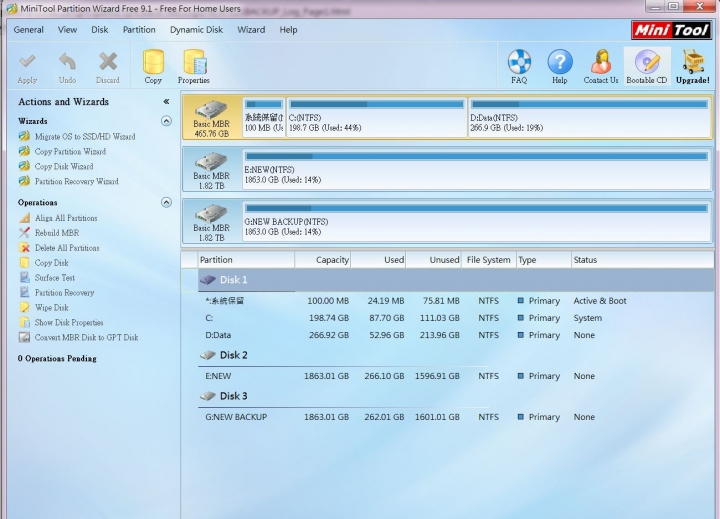
Task: Sort by the Status column header
Action: pyautogui.click(x=642, y=260)
